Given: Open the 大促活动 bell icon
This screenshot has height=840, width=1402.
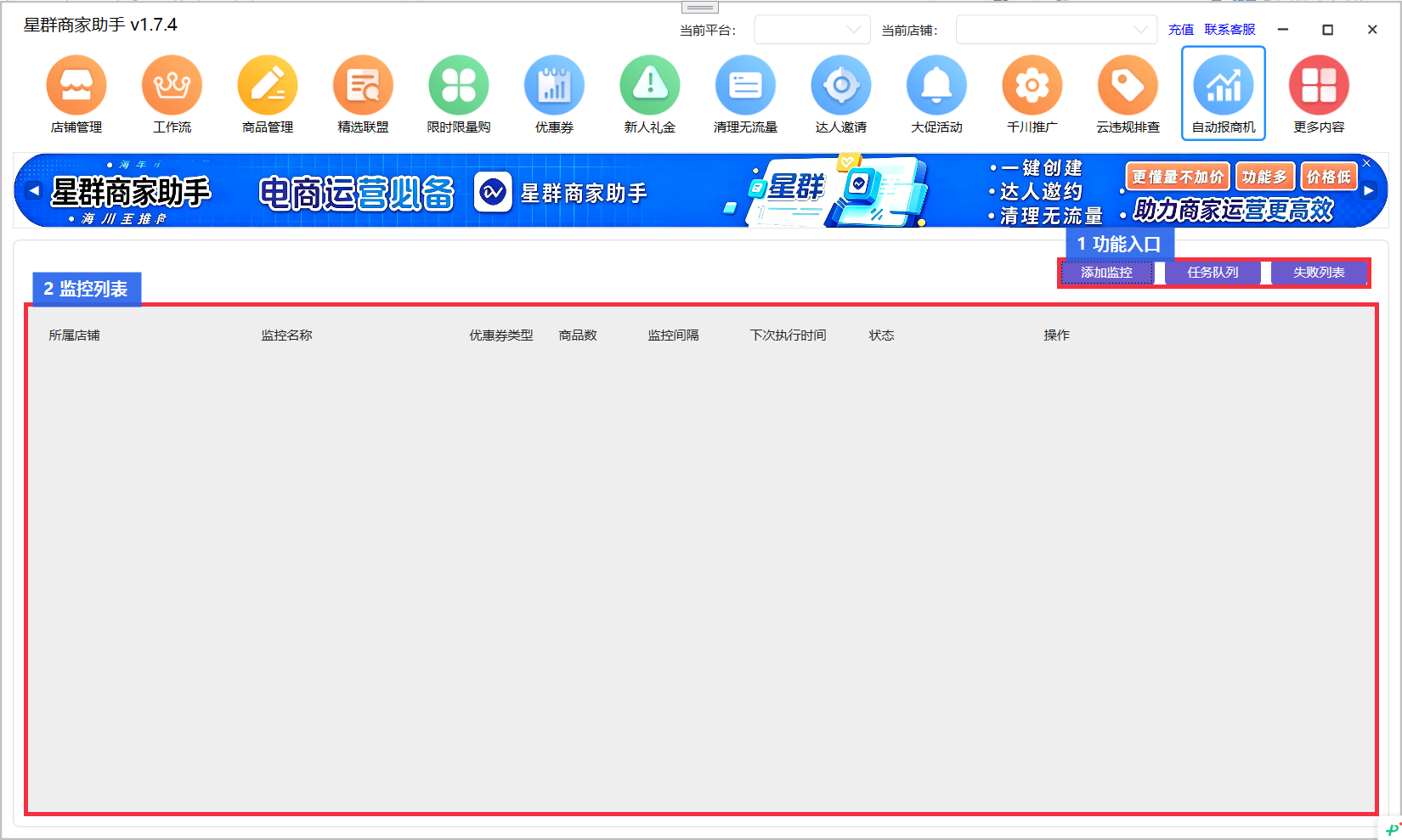Looking at the screenshot, I should pos(936,85).
